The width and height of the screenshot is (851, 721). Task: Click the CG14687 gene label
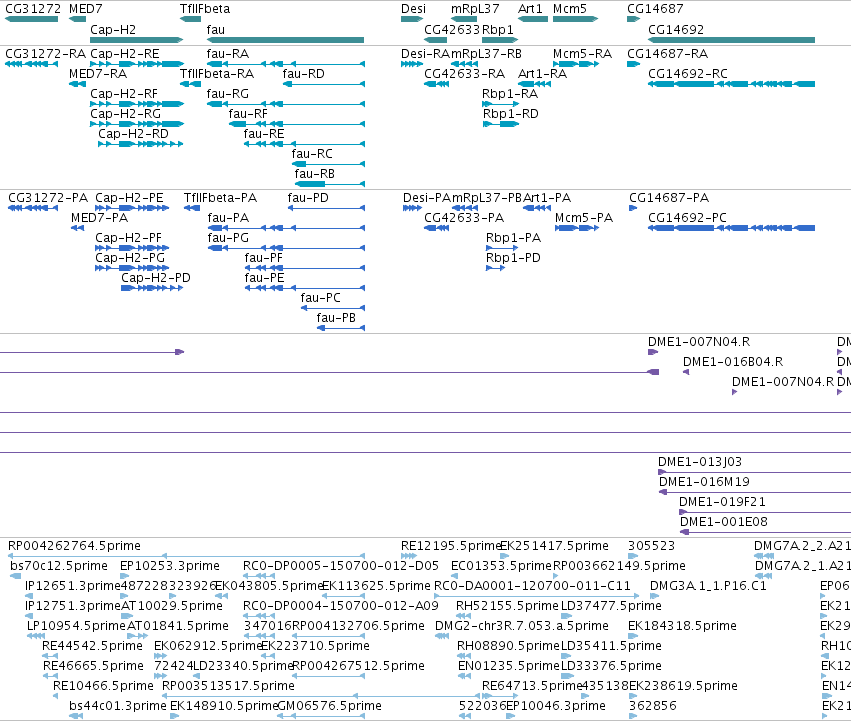pos(655,9)
